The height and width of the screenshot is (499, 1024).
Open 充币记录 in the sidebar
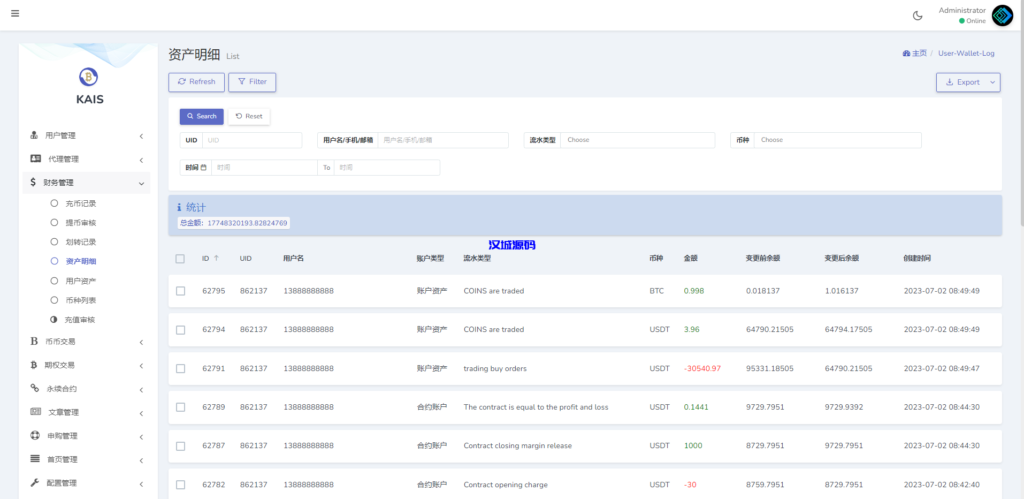(x=80, y=203)
